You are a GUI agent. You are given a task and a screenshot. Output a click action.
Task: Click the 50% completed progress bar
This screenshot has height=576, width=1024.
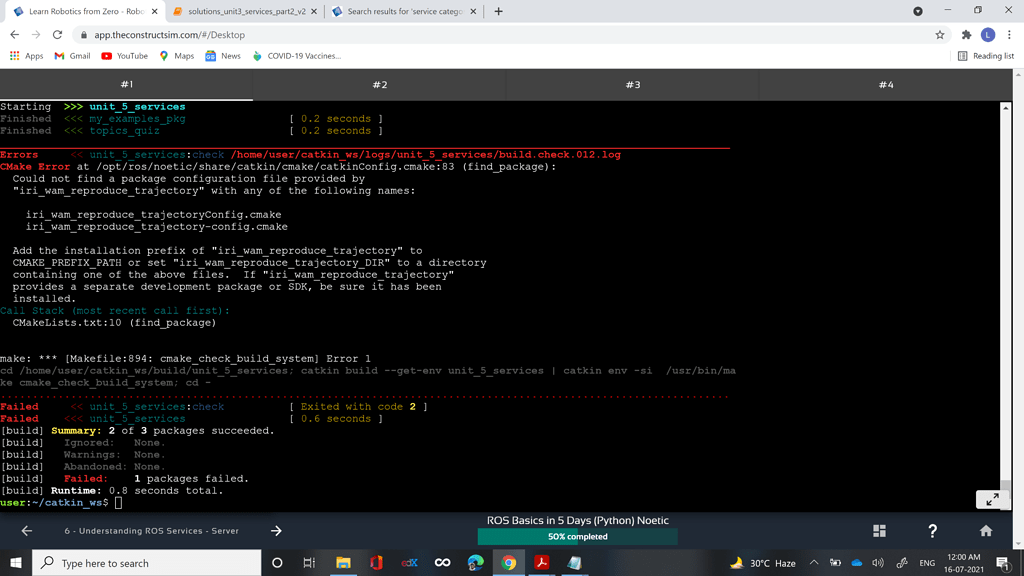point(580,537)
